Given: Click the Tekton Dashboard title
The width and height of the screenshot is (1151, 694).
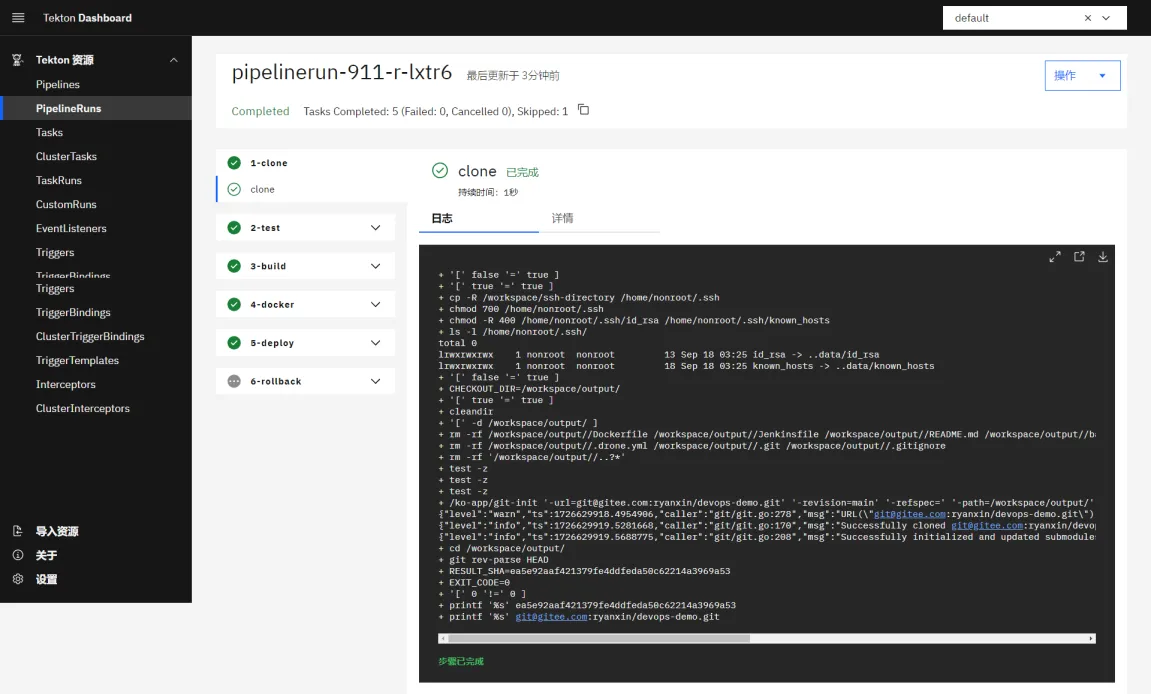Looking at the screenshot, I should pos(87,18).
